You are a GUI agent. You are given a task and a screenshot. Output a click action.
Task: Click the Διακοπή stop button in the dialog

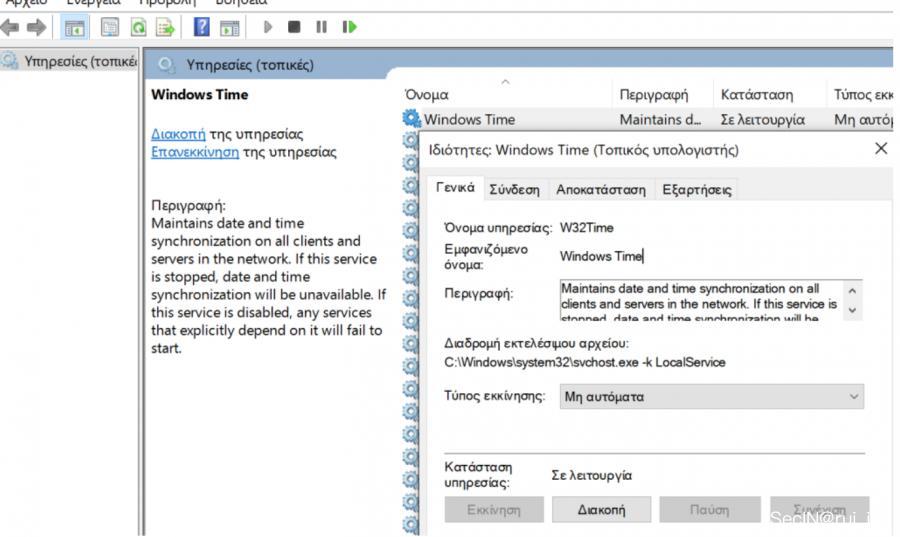click(x=601, y=509)
